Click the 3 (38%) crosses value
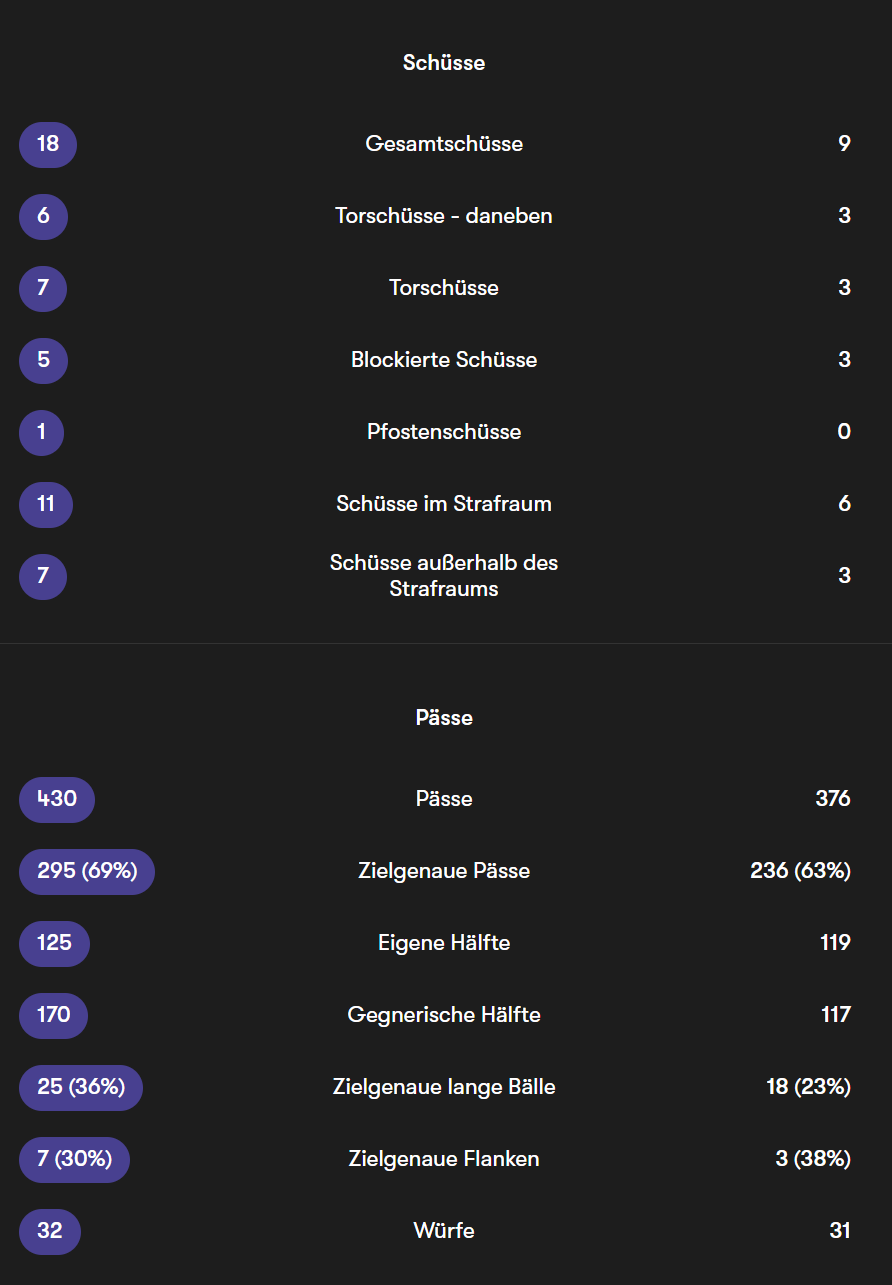The width and height of the screenshot is (892, 1285). (813, 1159)
